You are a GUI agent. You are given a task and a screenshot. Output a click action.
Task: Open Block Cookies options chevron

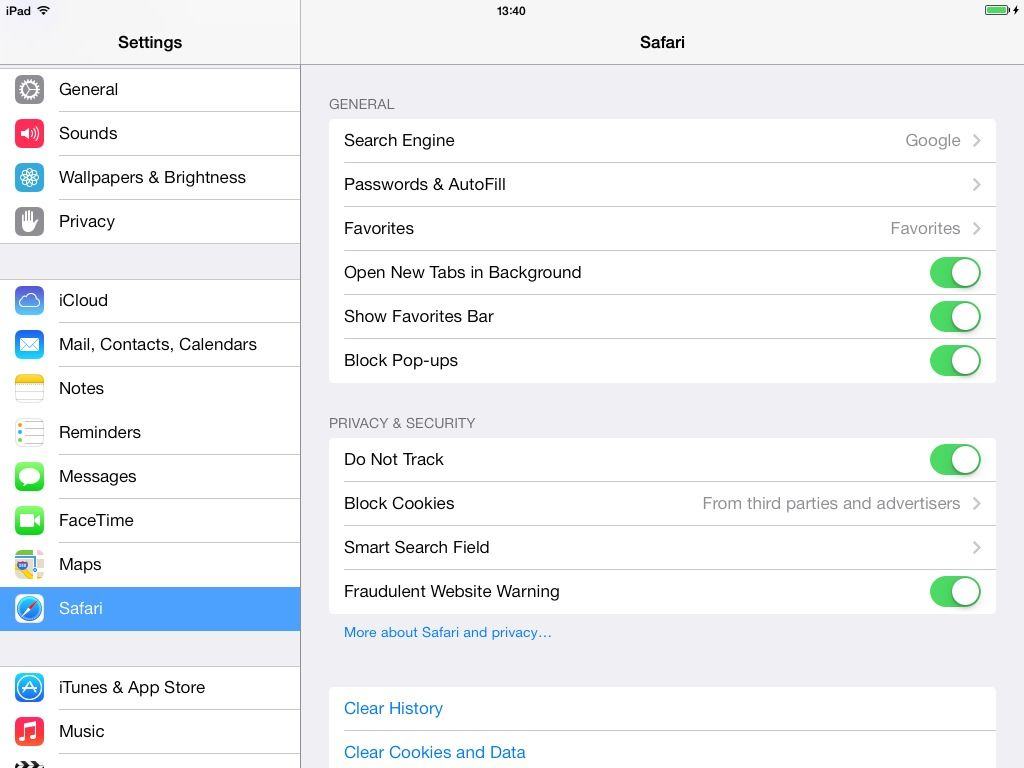(x=976, y=503)
